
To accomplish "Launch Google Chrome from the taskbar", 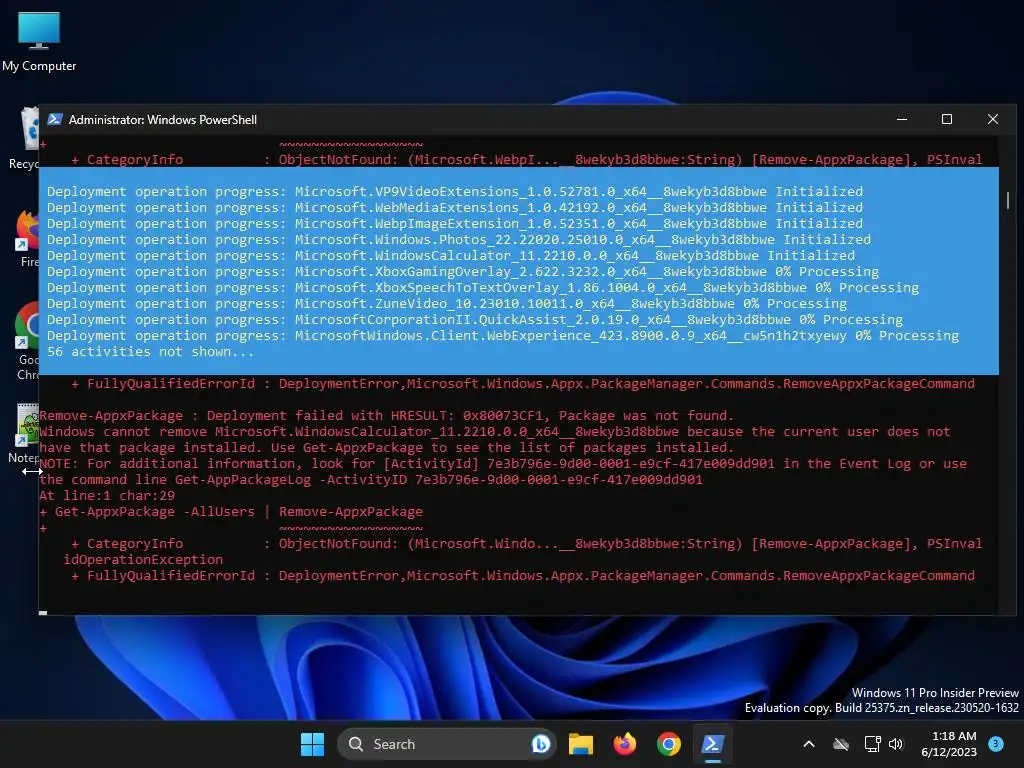I will pos(669,744).
